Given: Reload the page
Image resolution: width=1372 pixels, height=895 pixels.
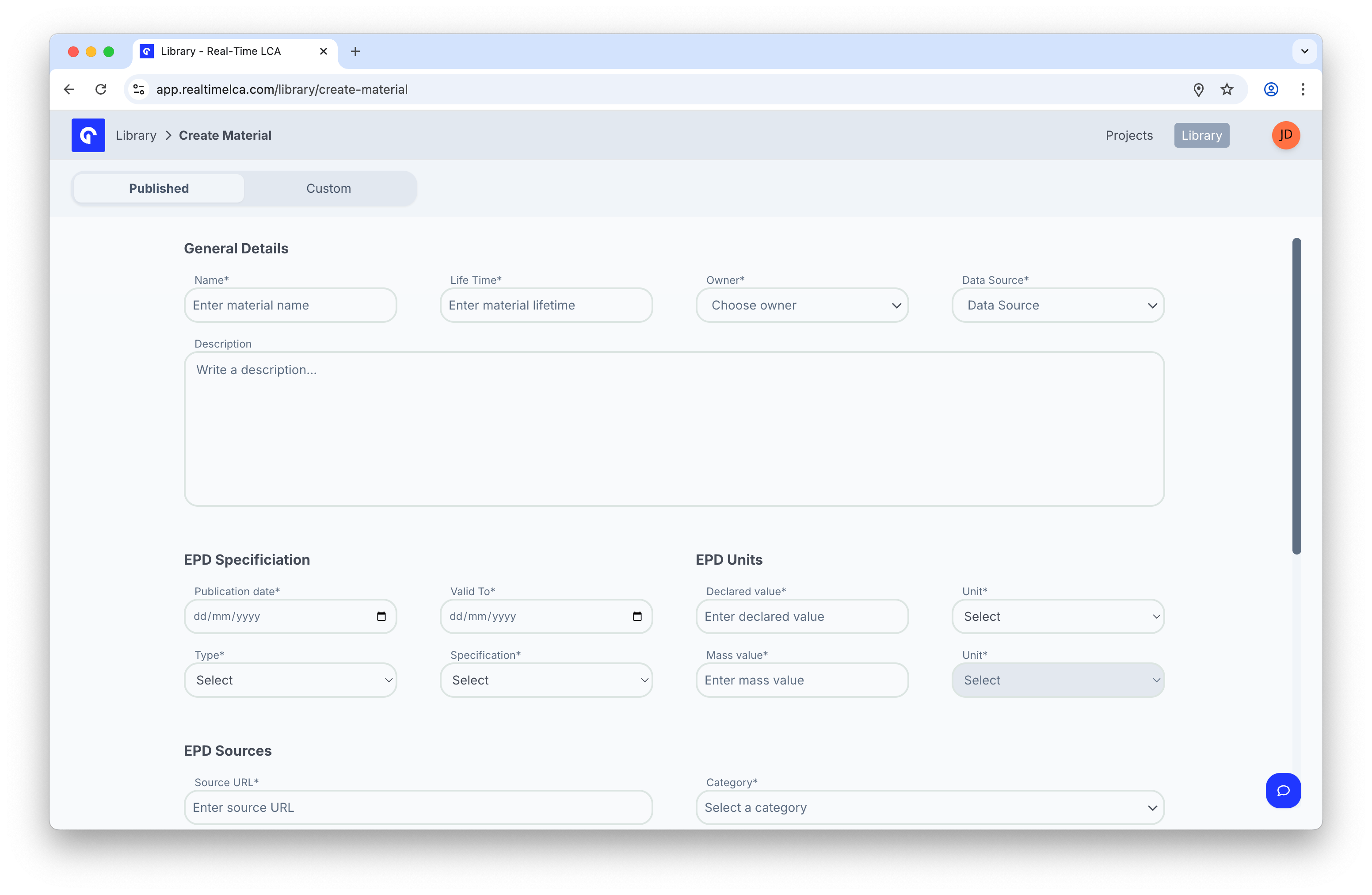Looking at the screenshot, I should coord(102,89).
